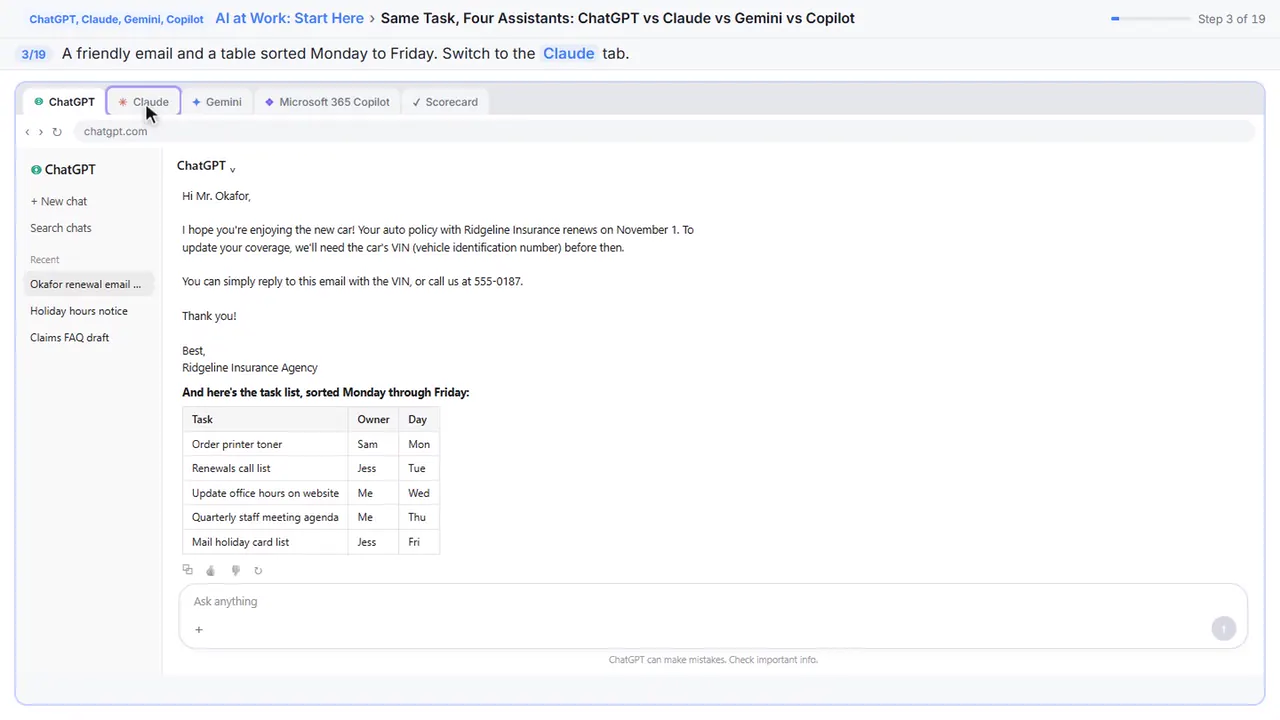Click the Fri day cell

click(418, 542)
